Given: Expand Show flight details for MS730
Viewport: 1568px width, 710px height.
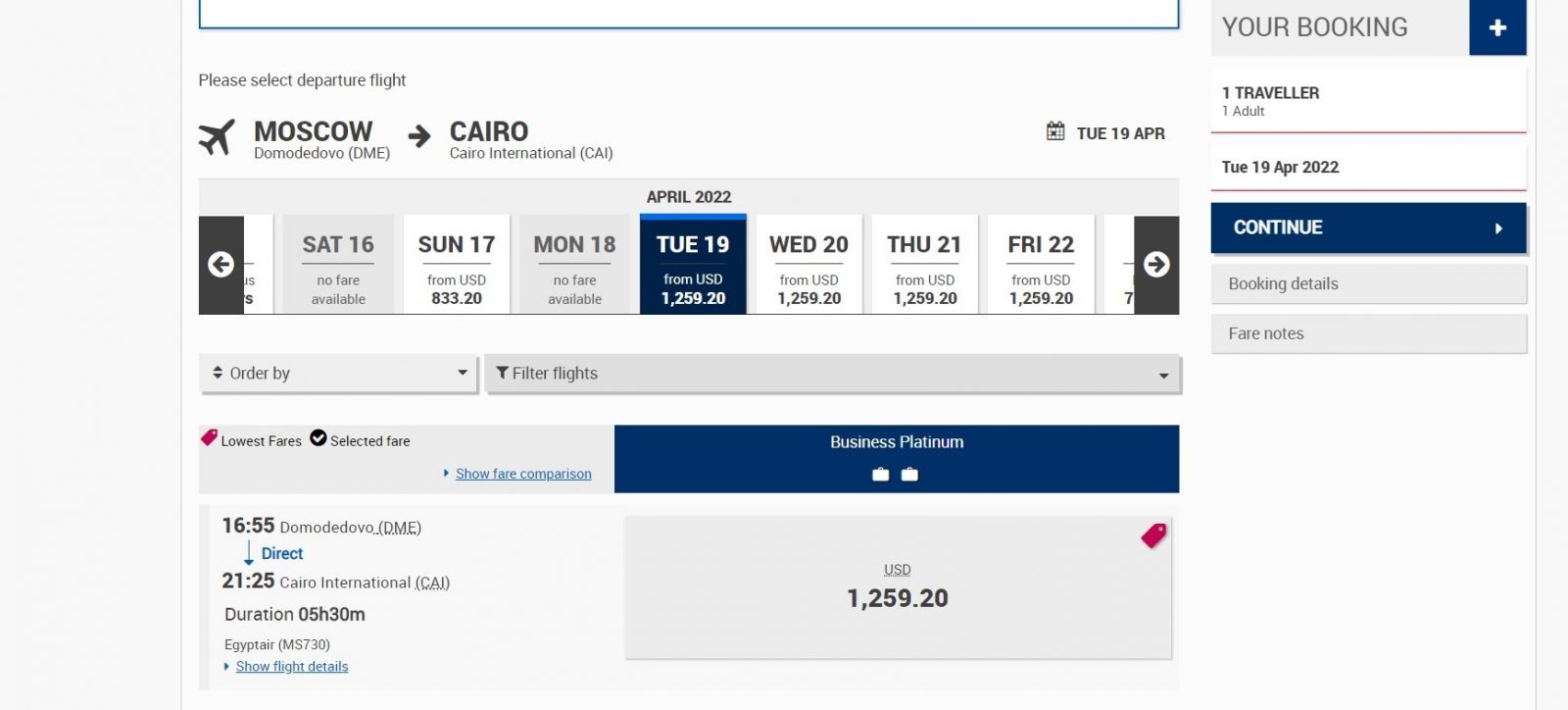Looking at the screenshot, I should 291,667.
